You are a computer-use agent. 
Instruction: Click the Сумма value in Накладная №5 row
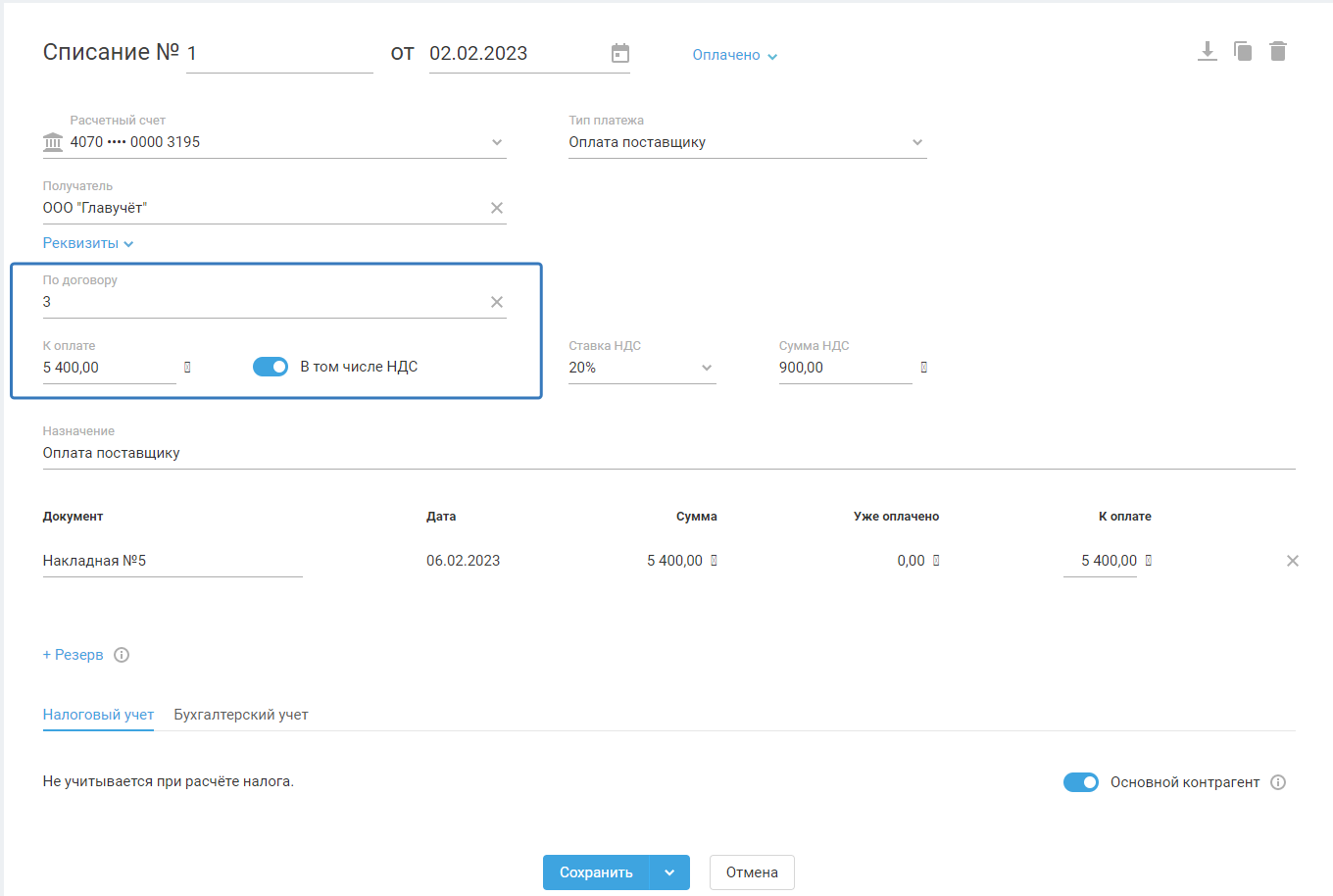click(674, 561)
